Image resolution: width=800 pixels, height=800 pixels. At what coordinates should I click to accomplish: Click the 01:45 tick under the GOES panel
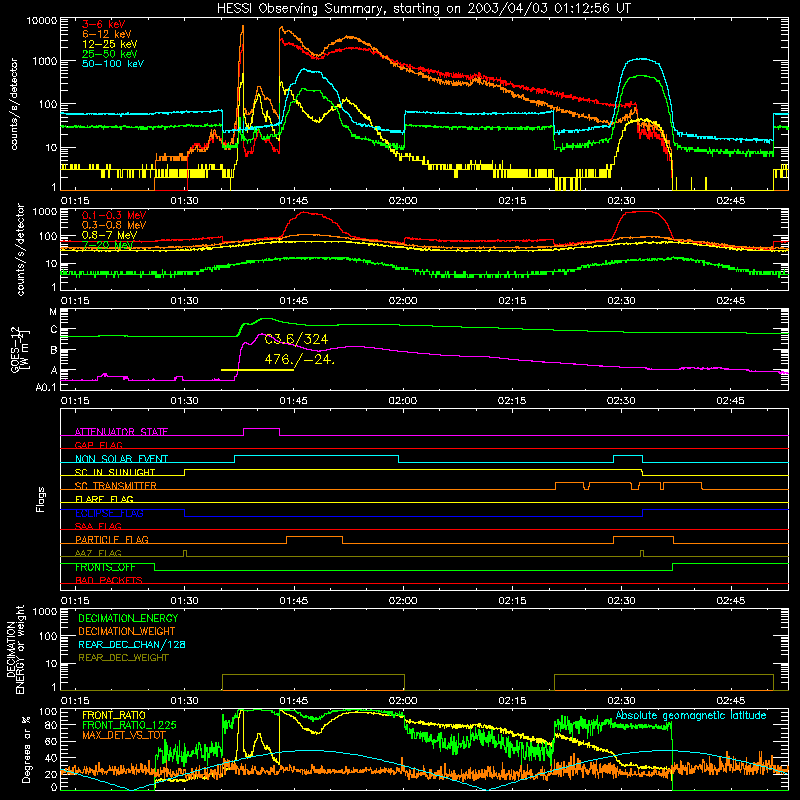click(293, 401)
